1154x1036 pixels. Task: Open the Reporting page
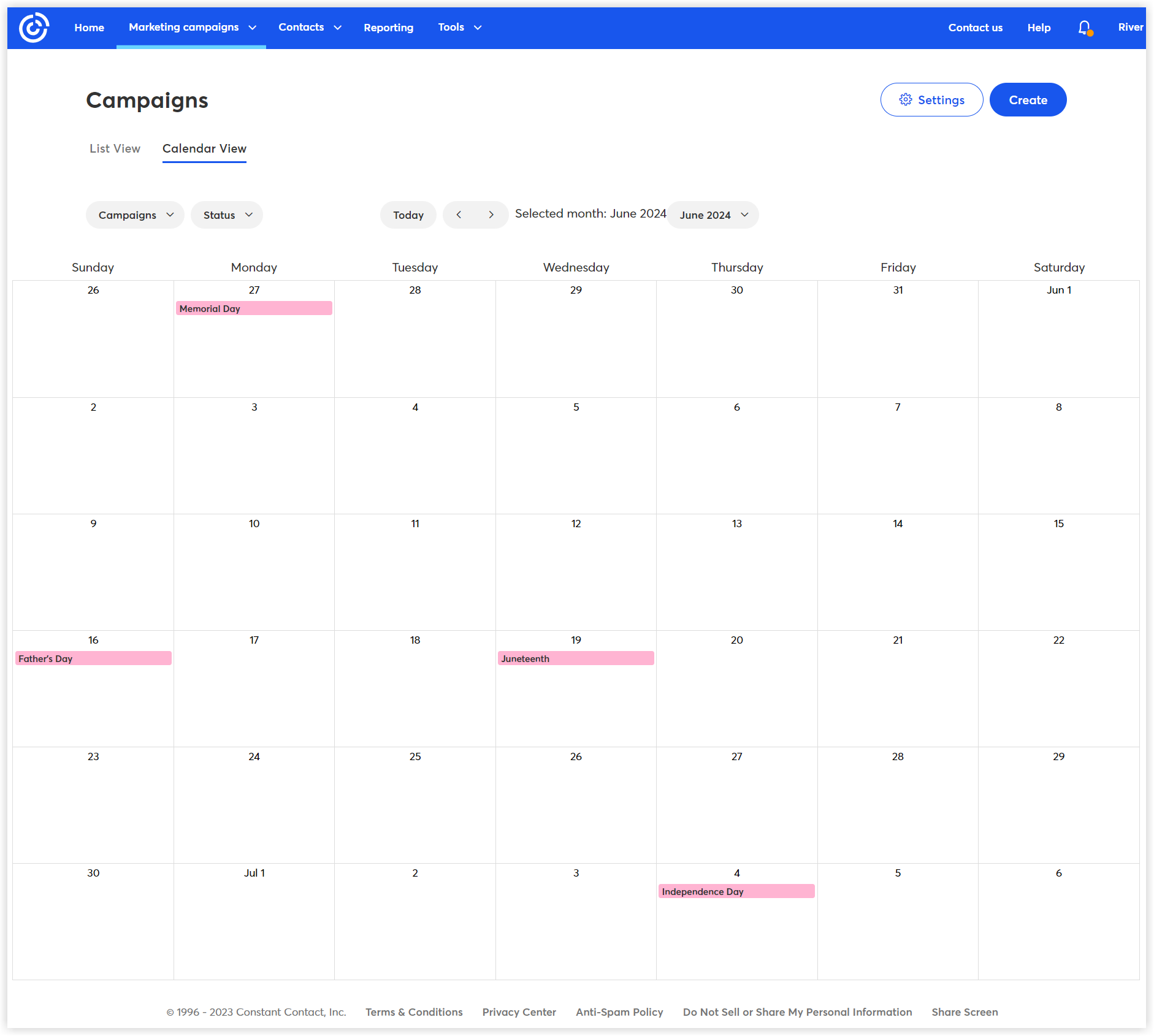[x=389, y=27]
